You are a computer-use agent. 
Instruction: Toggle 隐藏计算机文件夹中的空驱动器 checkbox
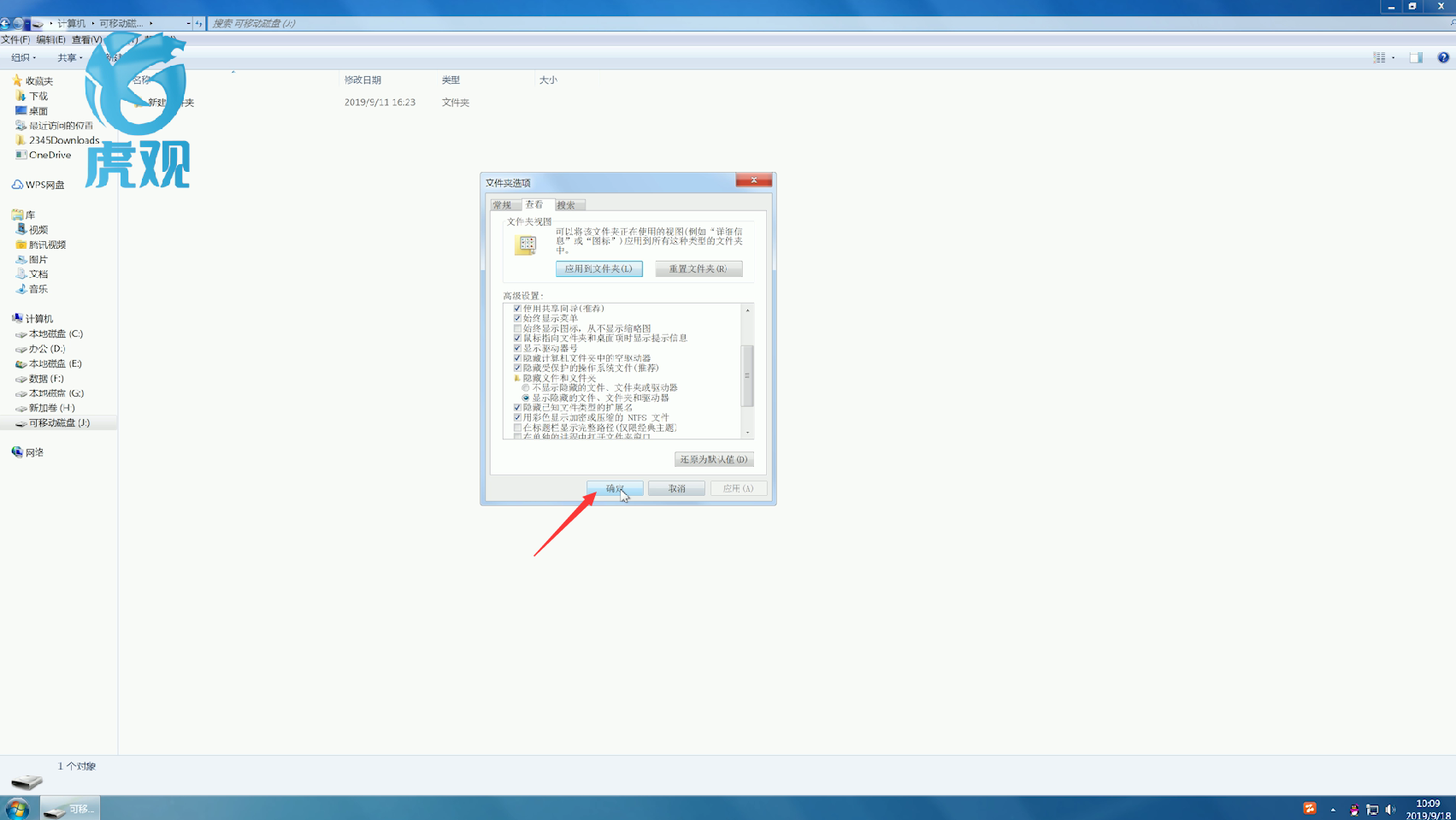click(517, 358)
